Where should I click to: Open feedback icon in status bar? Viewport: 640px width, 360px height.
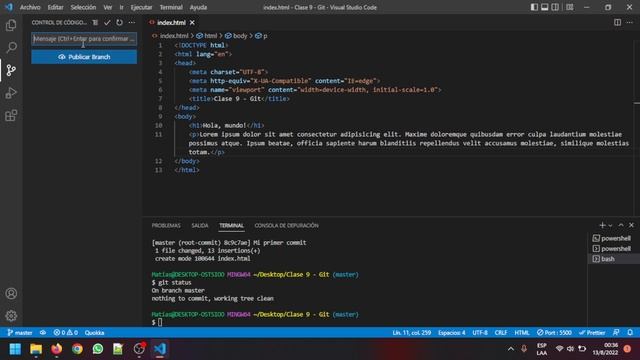tap(616, 333)
